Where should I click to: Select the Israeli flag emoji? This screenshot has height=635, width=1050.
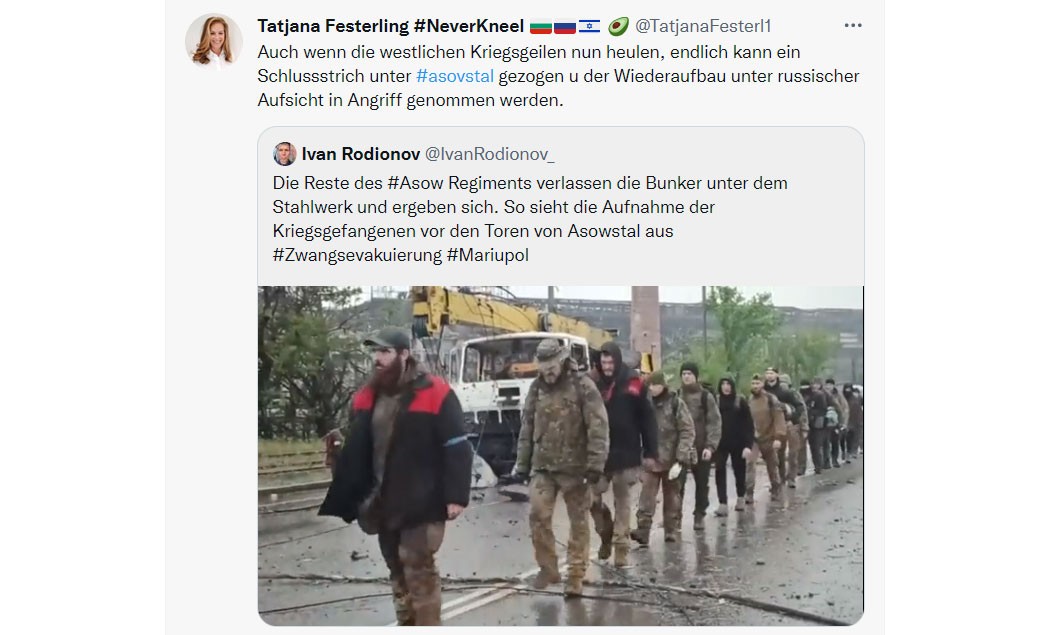pyautogui.click(x=589, y=27)
